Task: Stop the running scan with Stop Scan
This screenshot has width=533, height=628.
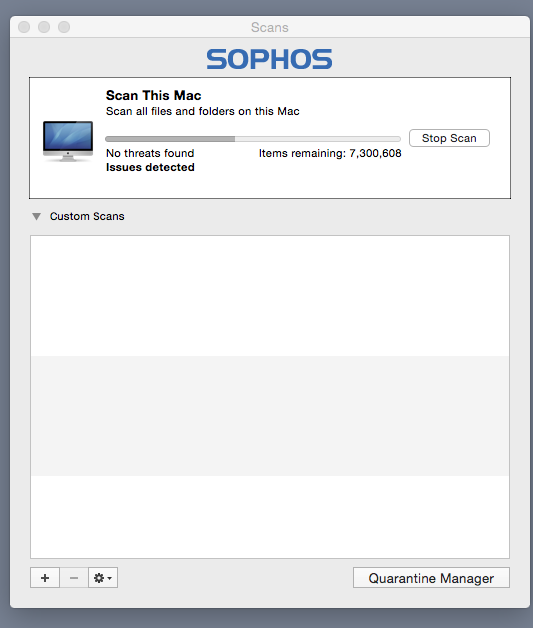Action: click(x=449, y=138)
